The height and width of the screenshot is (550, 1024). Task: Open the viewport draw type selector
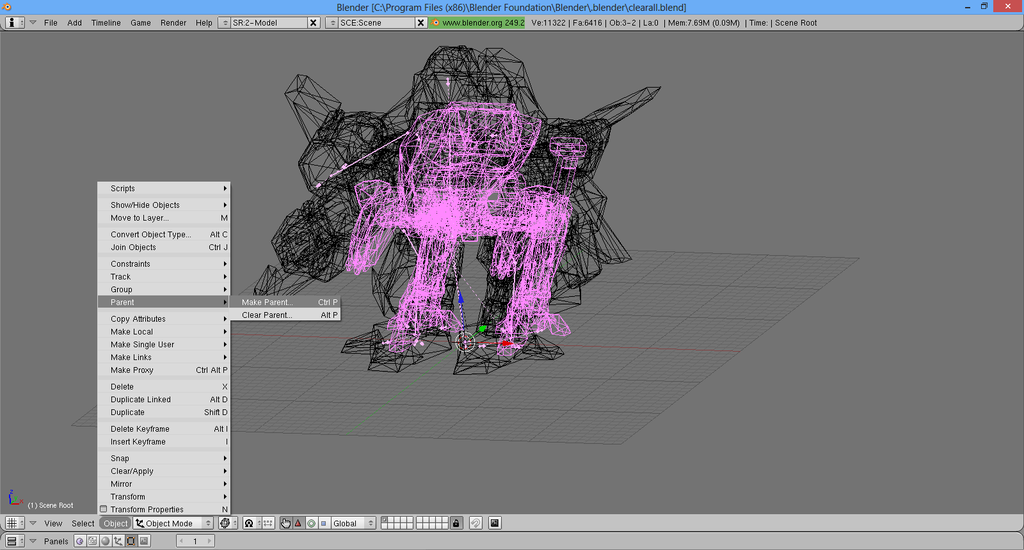[227, 523]
